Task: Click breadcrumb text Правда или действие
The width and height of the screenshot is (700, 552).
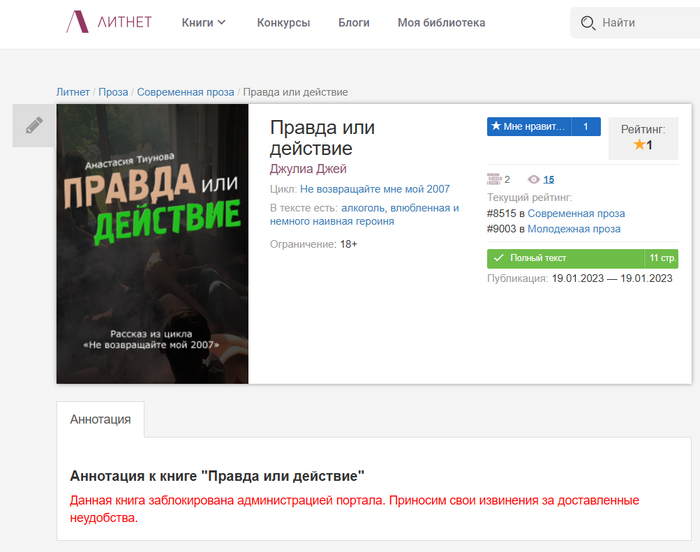Action: tap(296, 92)
